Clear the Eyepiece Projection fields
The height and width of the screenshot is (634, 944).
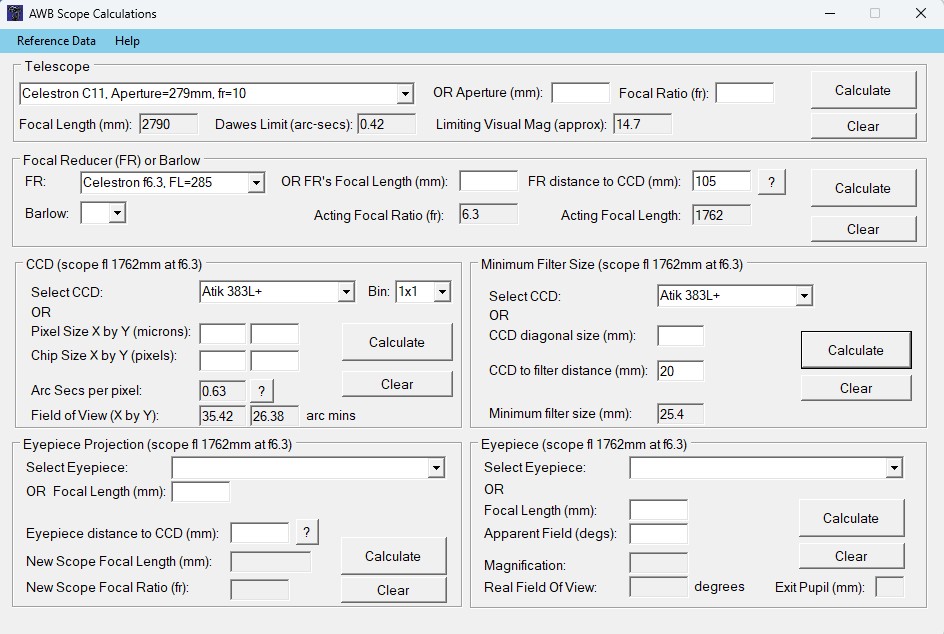(x=393, y=590)
